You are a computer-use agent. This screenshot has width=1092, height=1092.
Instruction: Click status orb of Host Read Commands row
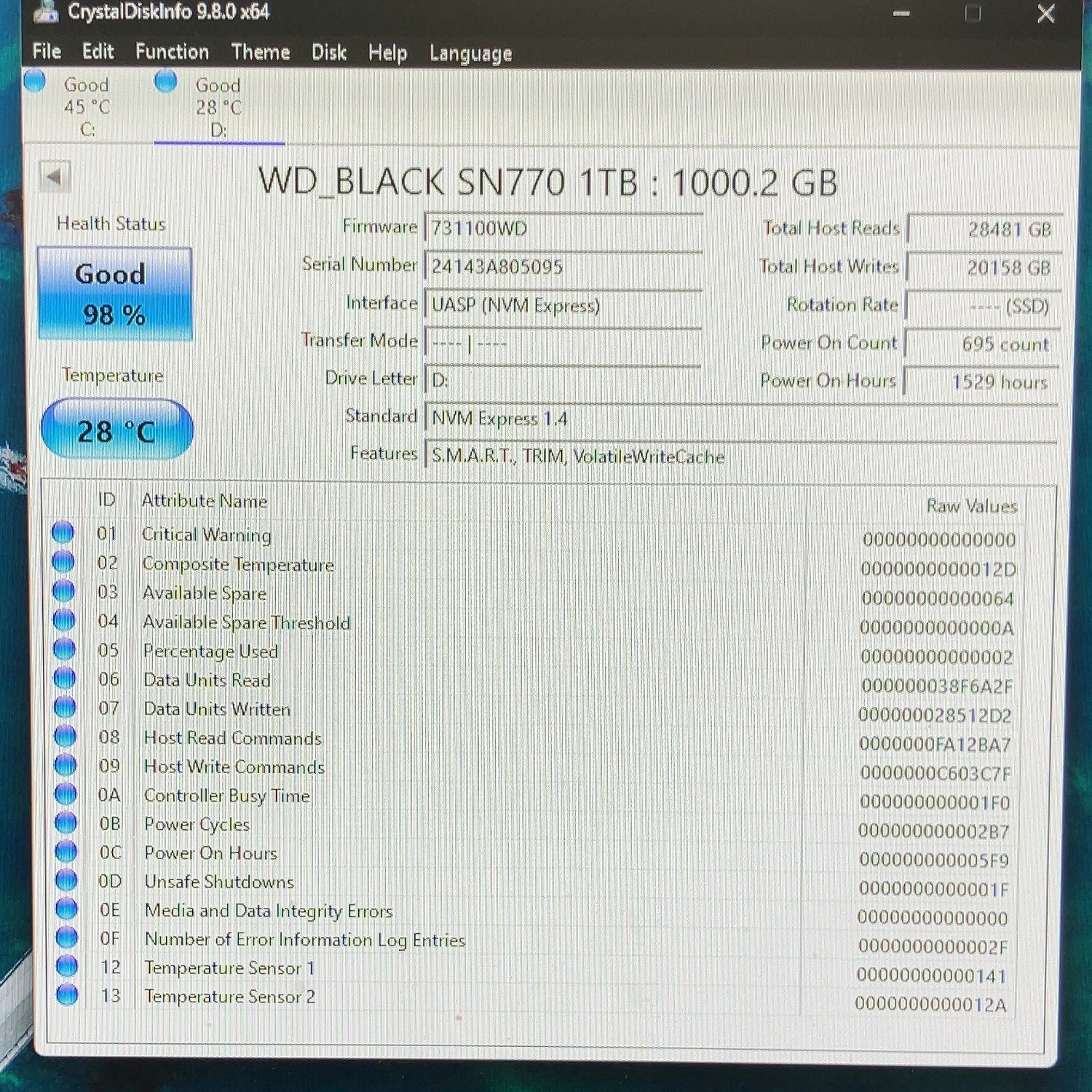tap(66, 736)
